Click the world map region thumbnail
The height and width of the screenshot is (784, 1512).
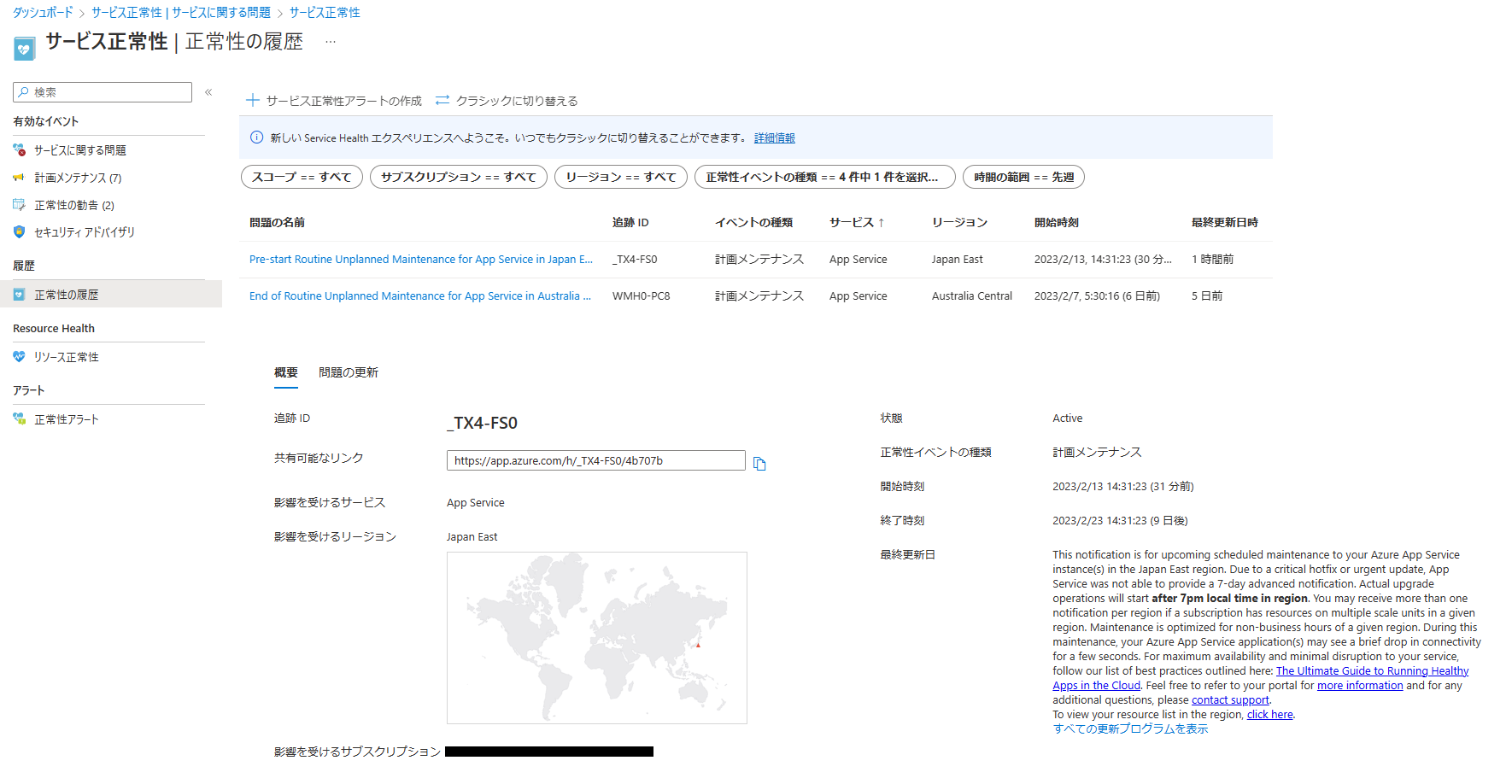(596, 638)
